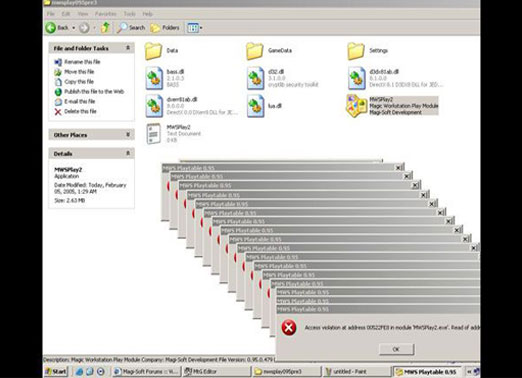Screen dimensions: 522x378
Task: Click 'Date Modified: Today, February' details text
Action: point(90,185)
